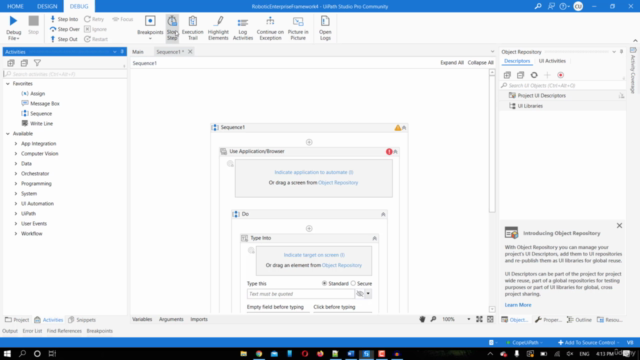Switch to the HOME ribbon tab

point(15,6)
